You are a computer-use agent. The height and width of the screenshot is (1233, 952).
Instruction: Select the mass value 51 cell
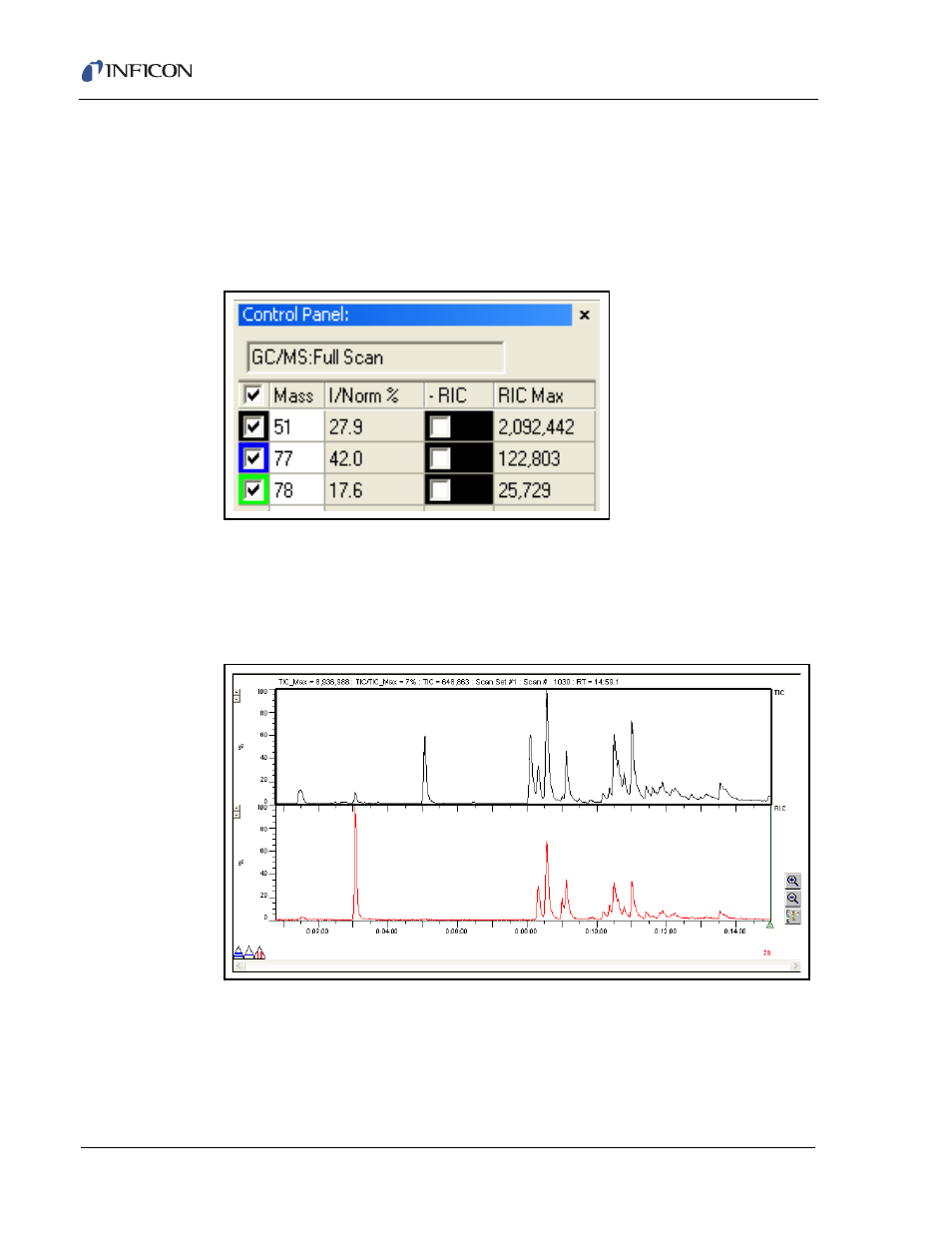point(296,427)
